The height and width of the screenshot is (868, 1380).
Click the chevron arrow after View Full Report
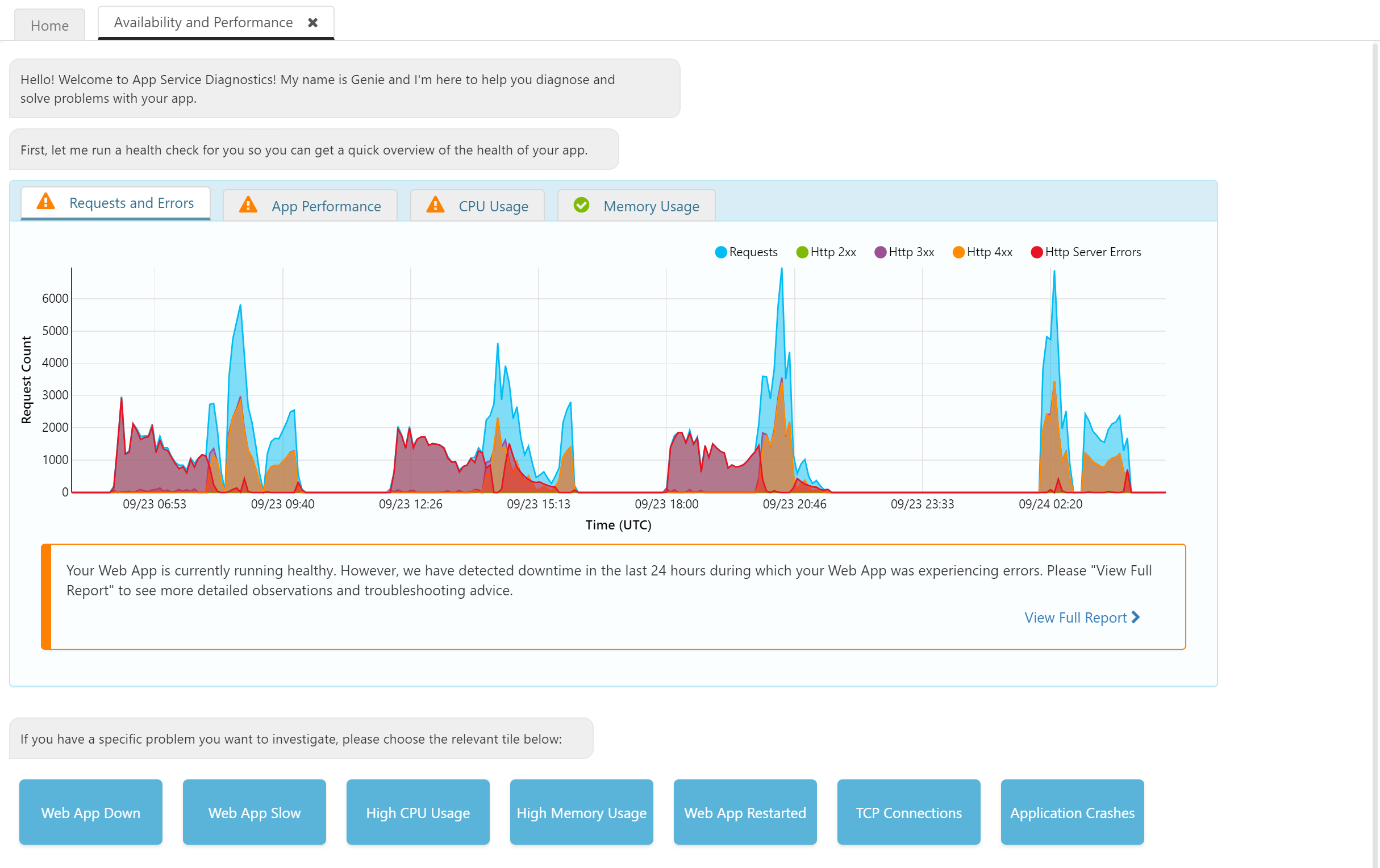[x=1135, y=617]
